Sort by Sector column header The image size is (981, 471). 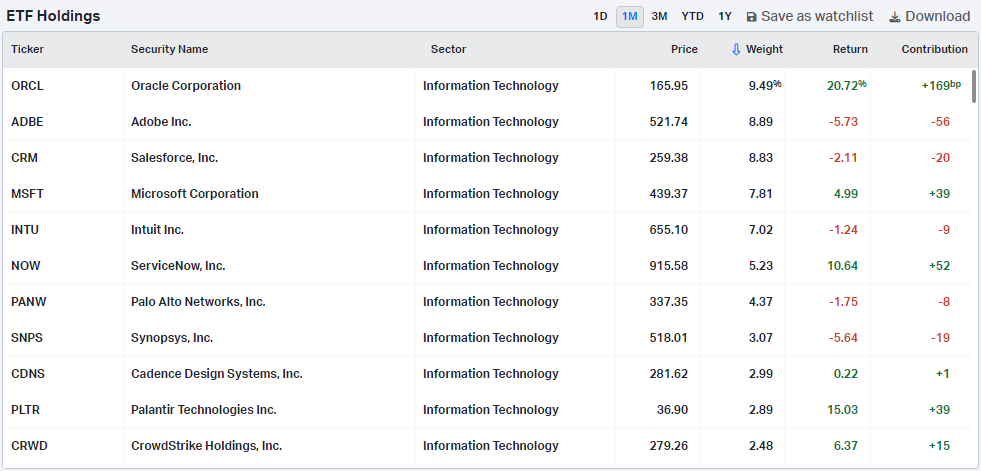[449, 49]
